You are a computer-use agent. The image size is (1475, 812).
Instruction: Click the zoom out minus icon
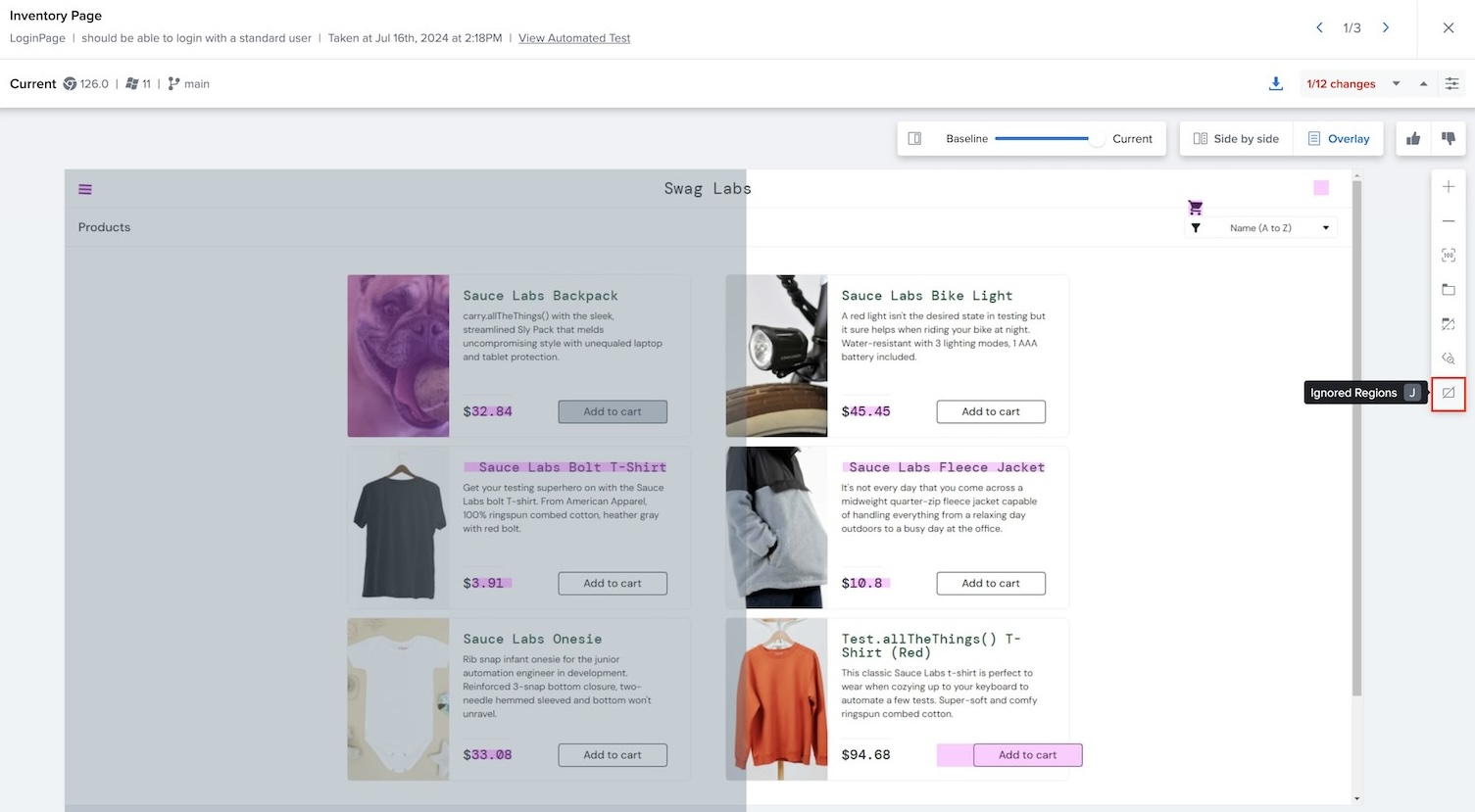1449,221
